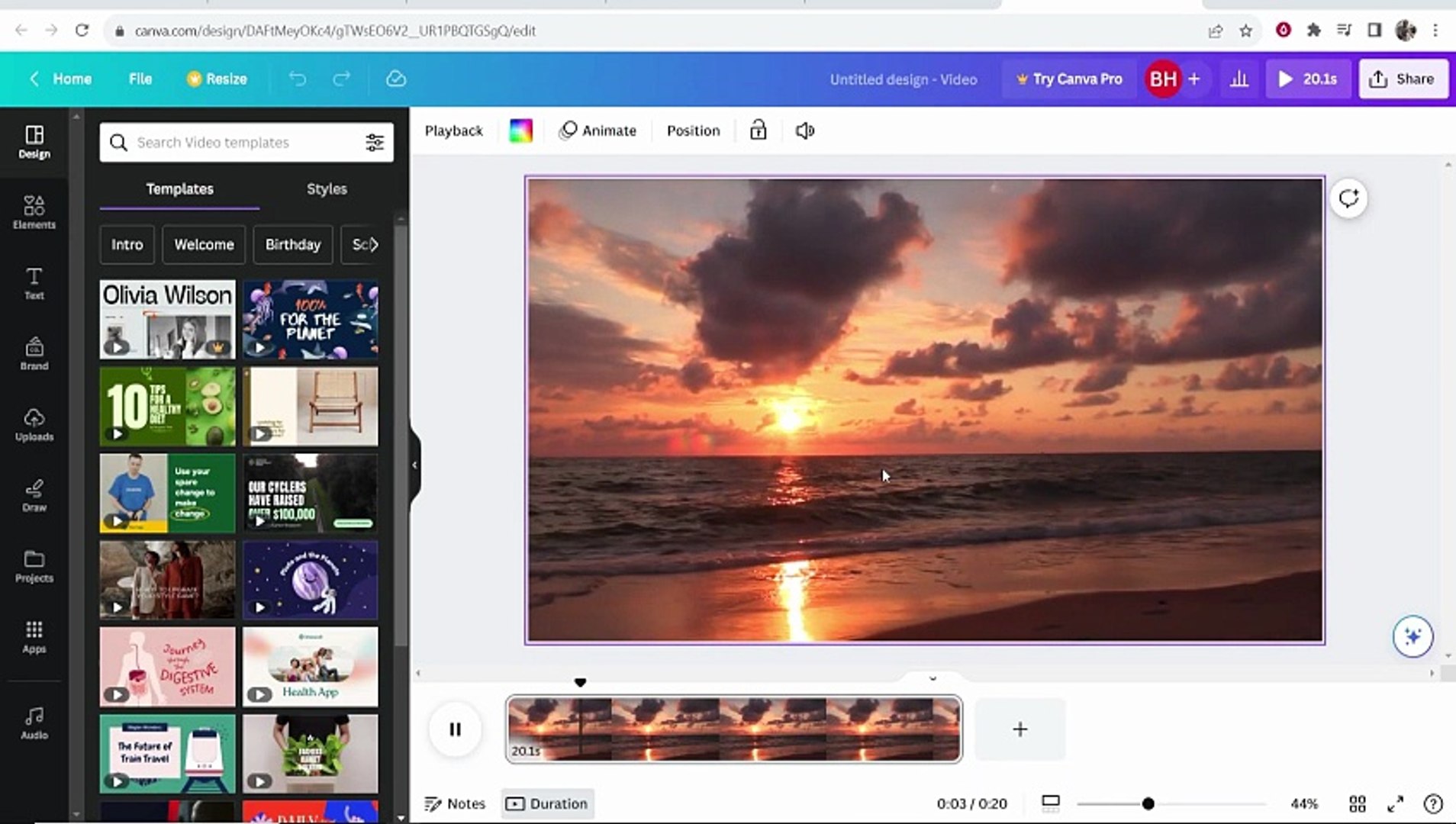Viewport: 1456px width, 824px height.
Task: Open the Audio panel
Action: (x=34, y=723)
